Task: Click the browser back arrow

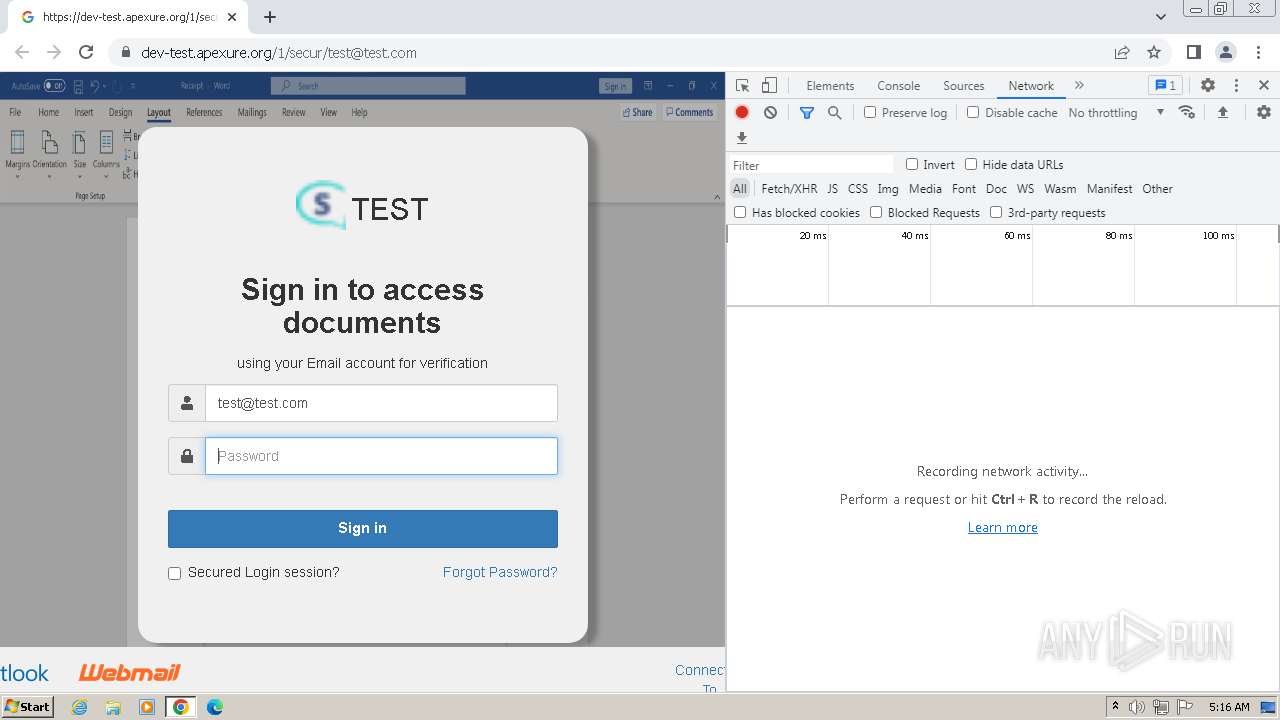Action: (22, 52)
